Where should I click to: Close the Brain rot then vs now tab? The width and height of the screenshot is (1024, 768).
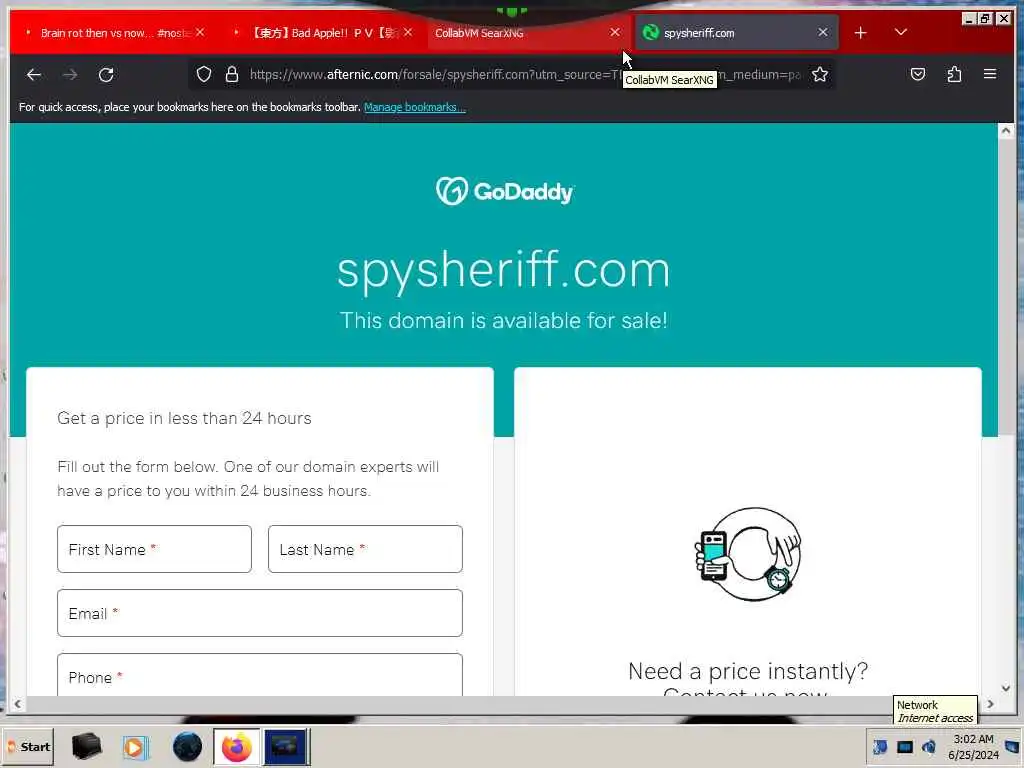[x=200, y=32]
